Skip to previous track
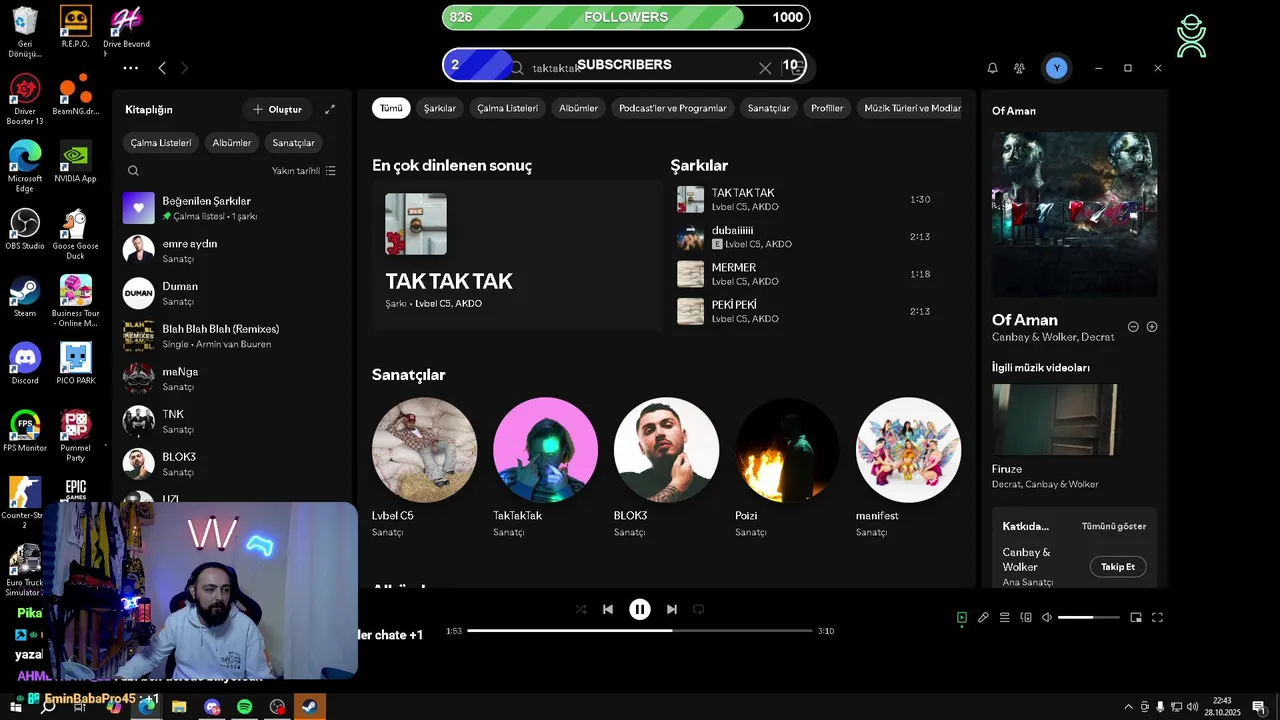The width and height of the screenshot is (1280, 720). [x=608, y=609]
